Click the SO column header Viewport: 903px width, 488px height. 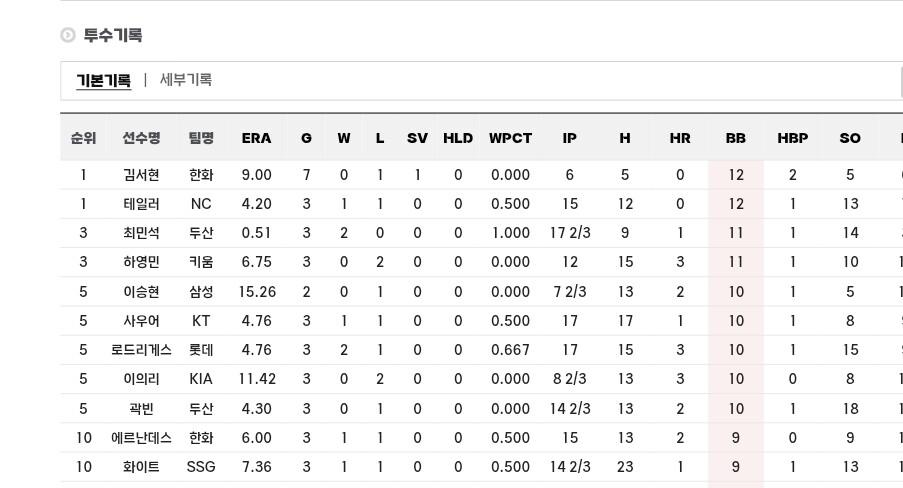coord(850,138)
